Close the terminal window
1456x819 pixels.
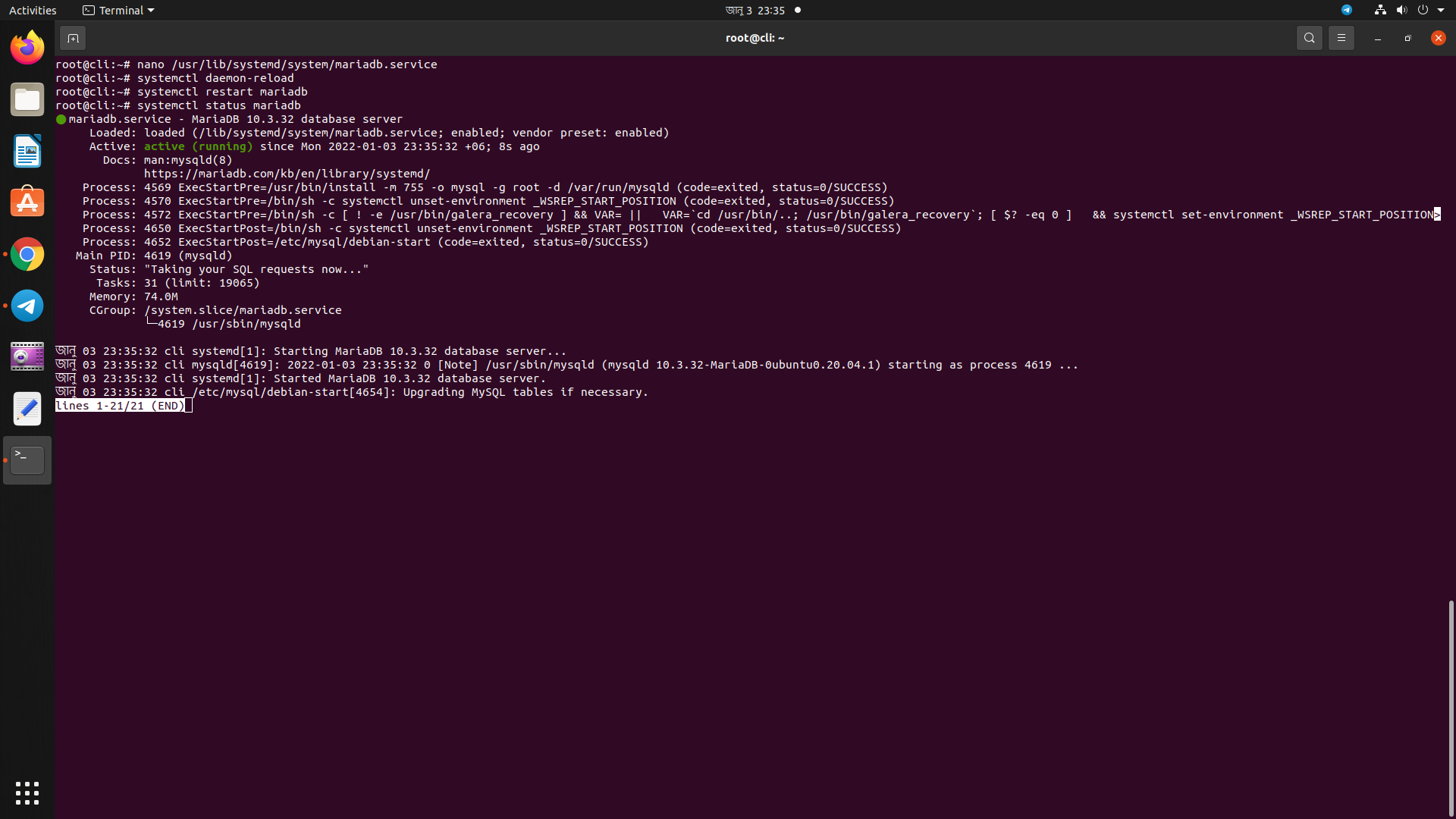click(x=1438, y=38)
